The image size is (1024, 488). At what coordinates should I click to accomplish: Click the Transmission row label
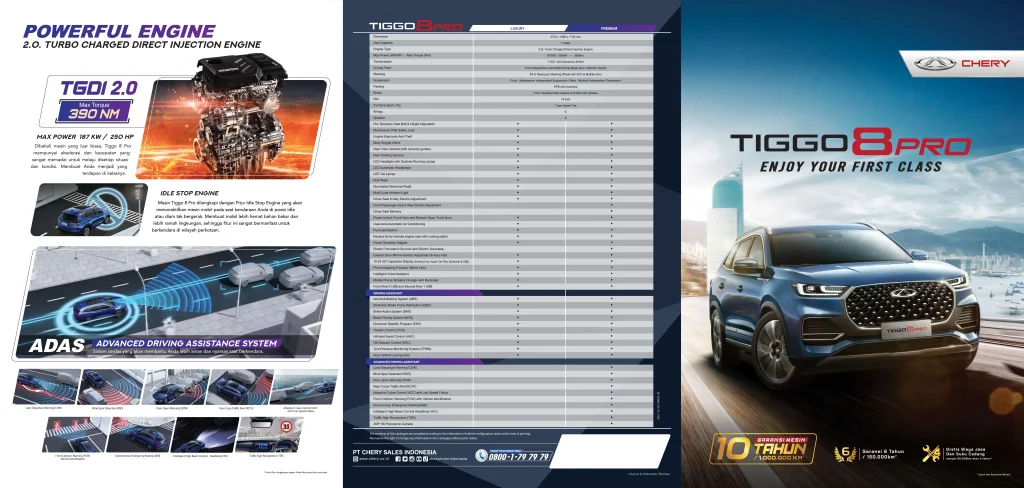pyautogui.click(x=382, y=61)
